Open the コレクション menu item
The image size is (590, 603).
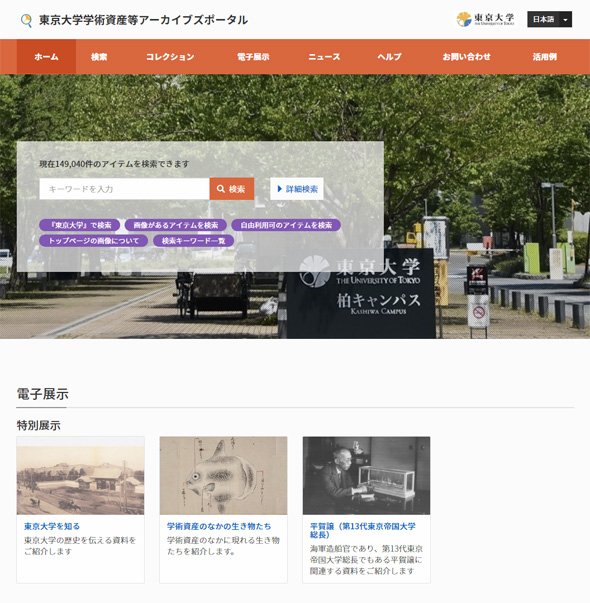click(170, 57)
